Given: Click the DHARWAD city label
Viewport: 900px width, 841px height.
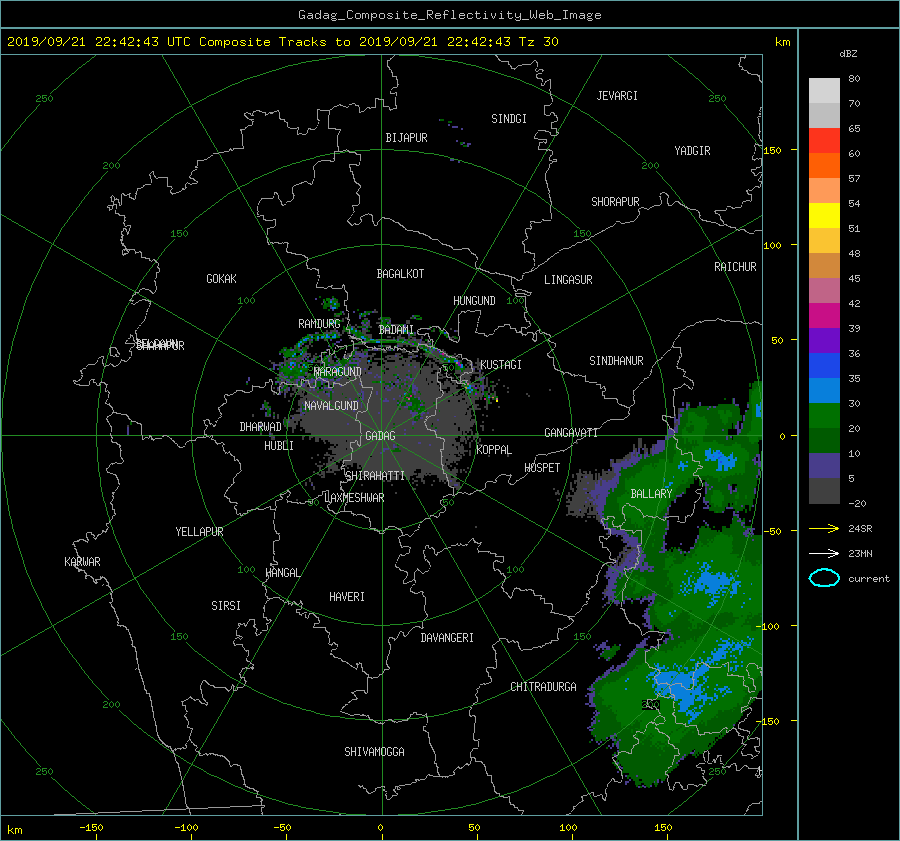Looking at the screenshot, I should click(261, 427).
